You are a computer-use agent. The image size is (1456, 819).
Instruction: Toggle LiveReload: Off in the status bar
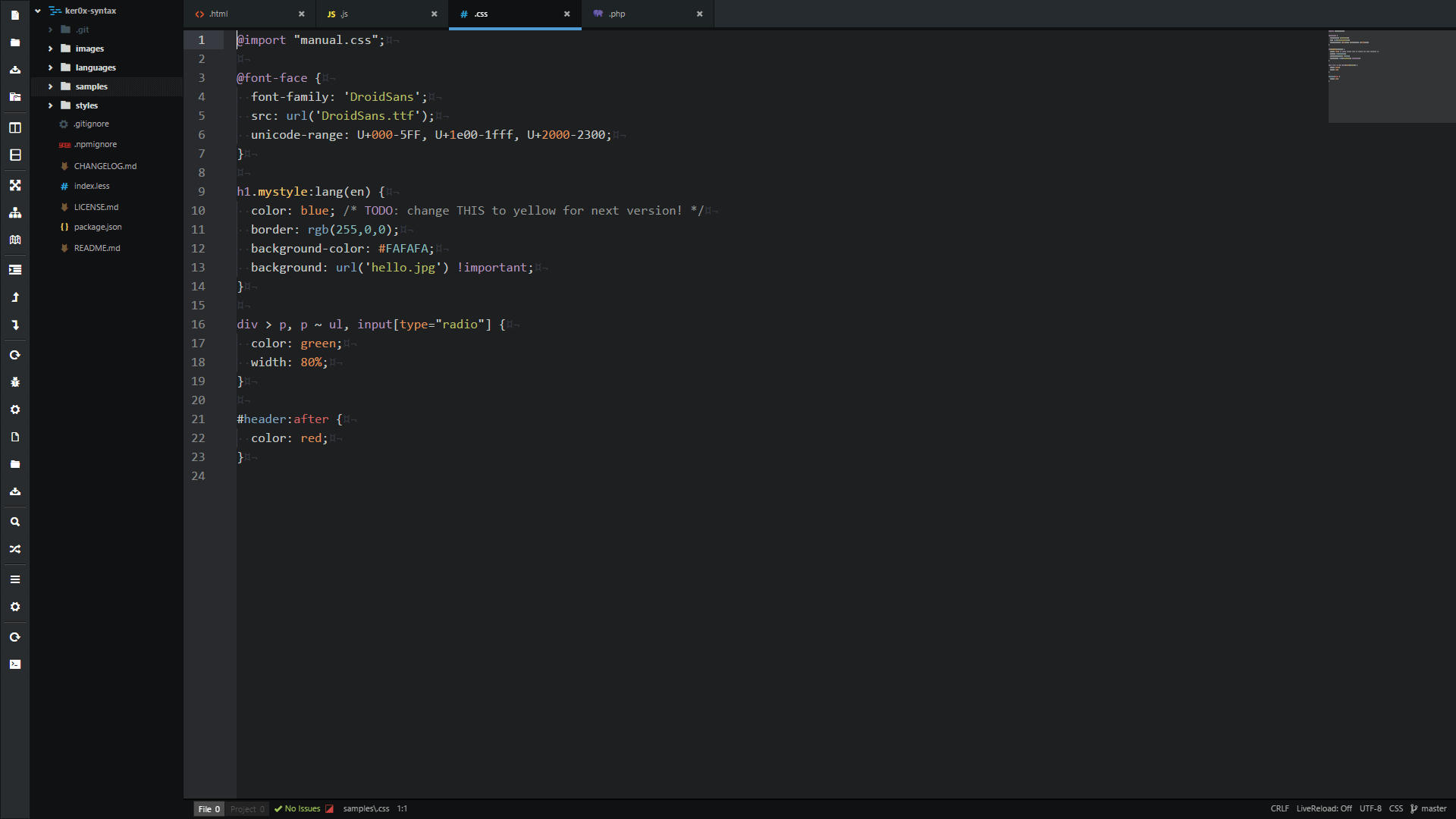(x=1324, y=809)
